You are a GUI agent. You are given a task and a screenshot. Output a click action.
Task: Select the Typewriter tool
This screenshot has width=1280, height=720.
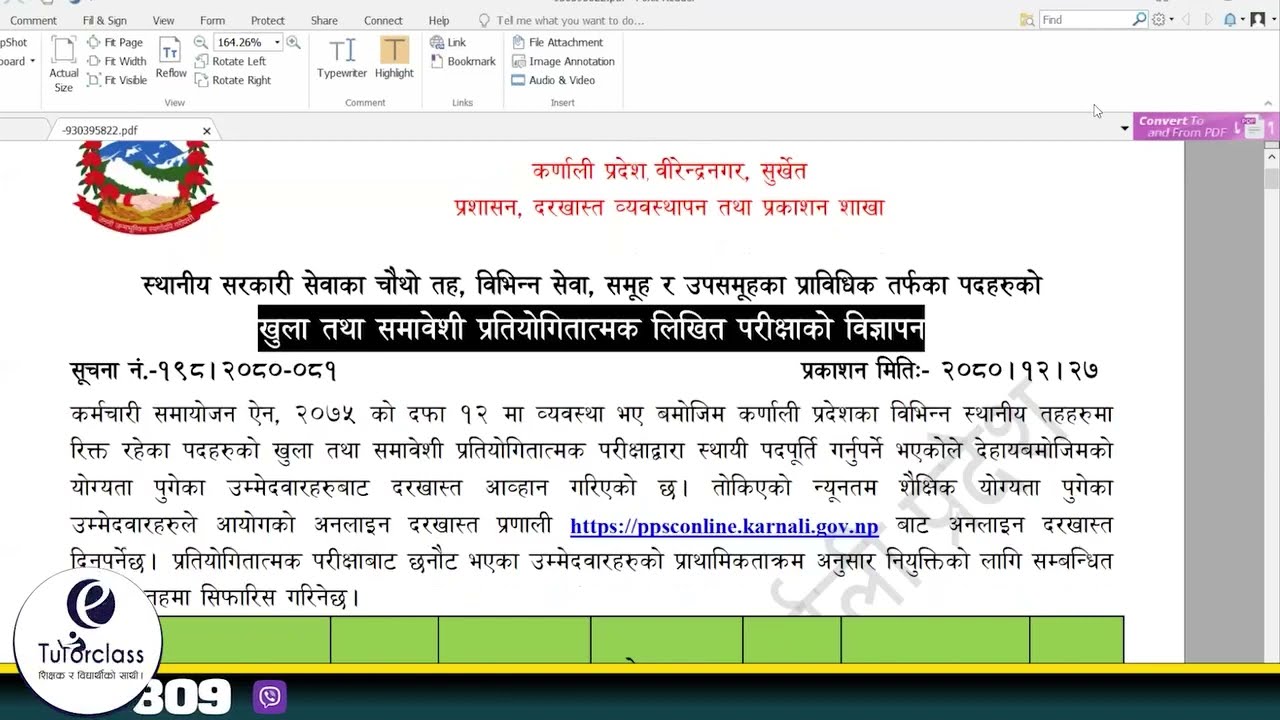(x=342, y=58)
